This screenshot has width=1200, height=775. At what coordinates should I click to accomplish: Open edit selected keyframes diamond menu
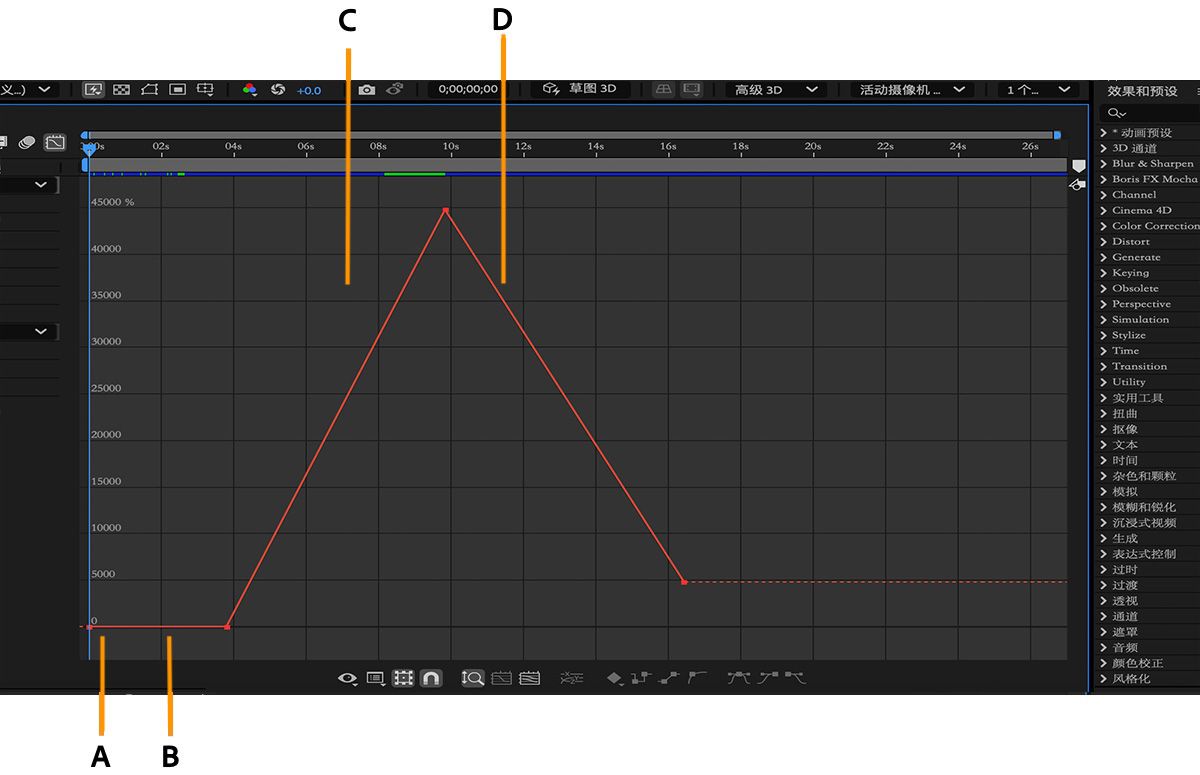tap(615, 678)
